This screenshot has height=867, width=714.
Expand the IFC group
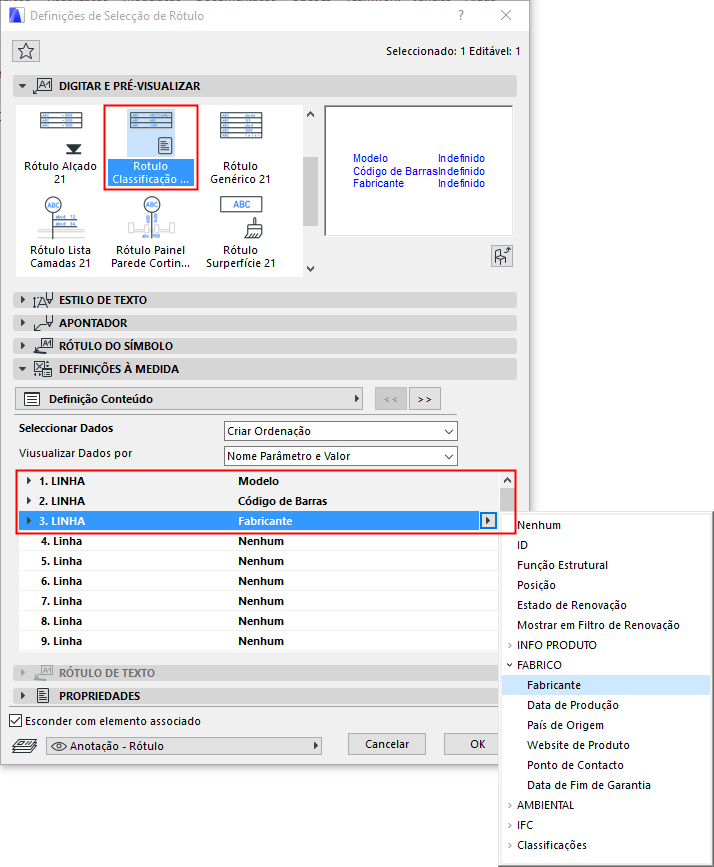tap(509, 825)
